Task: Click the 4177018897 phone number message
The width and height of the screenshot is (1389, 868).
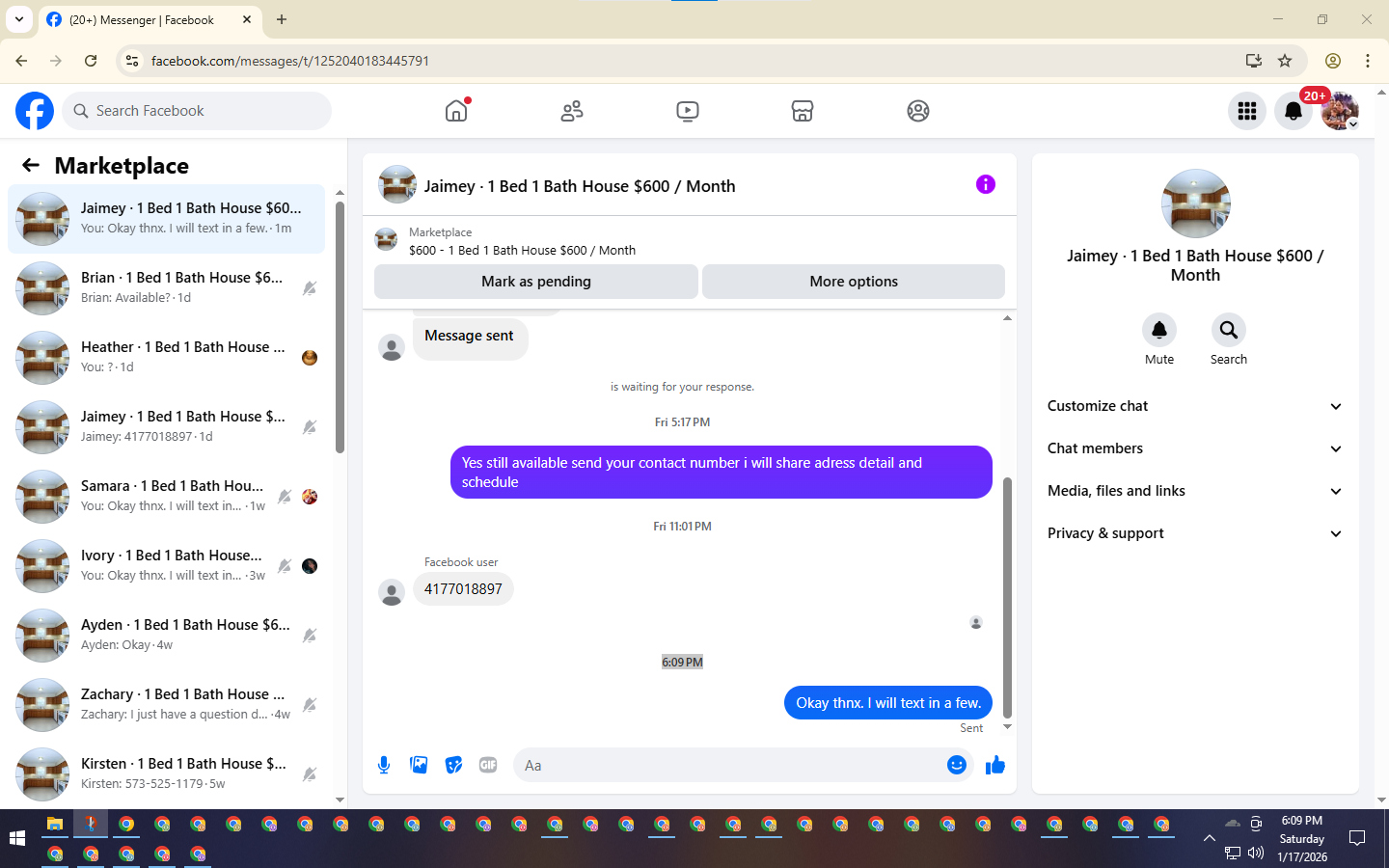Action: [x=463, y=589]
